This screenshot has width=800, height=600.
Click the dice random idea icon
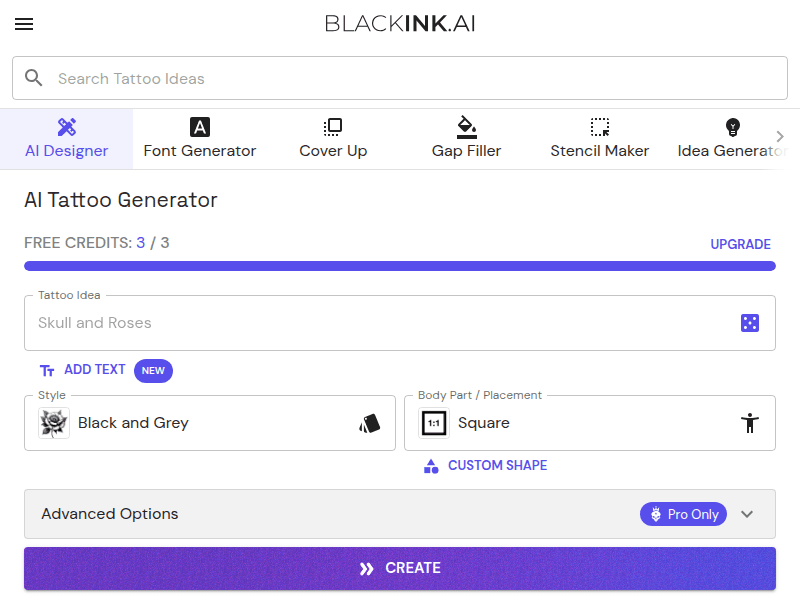coord(749,323)
